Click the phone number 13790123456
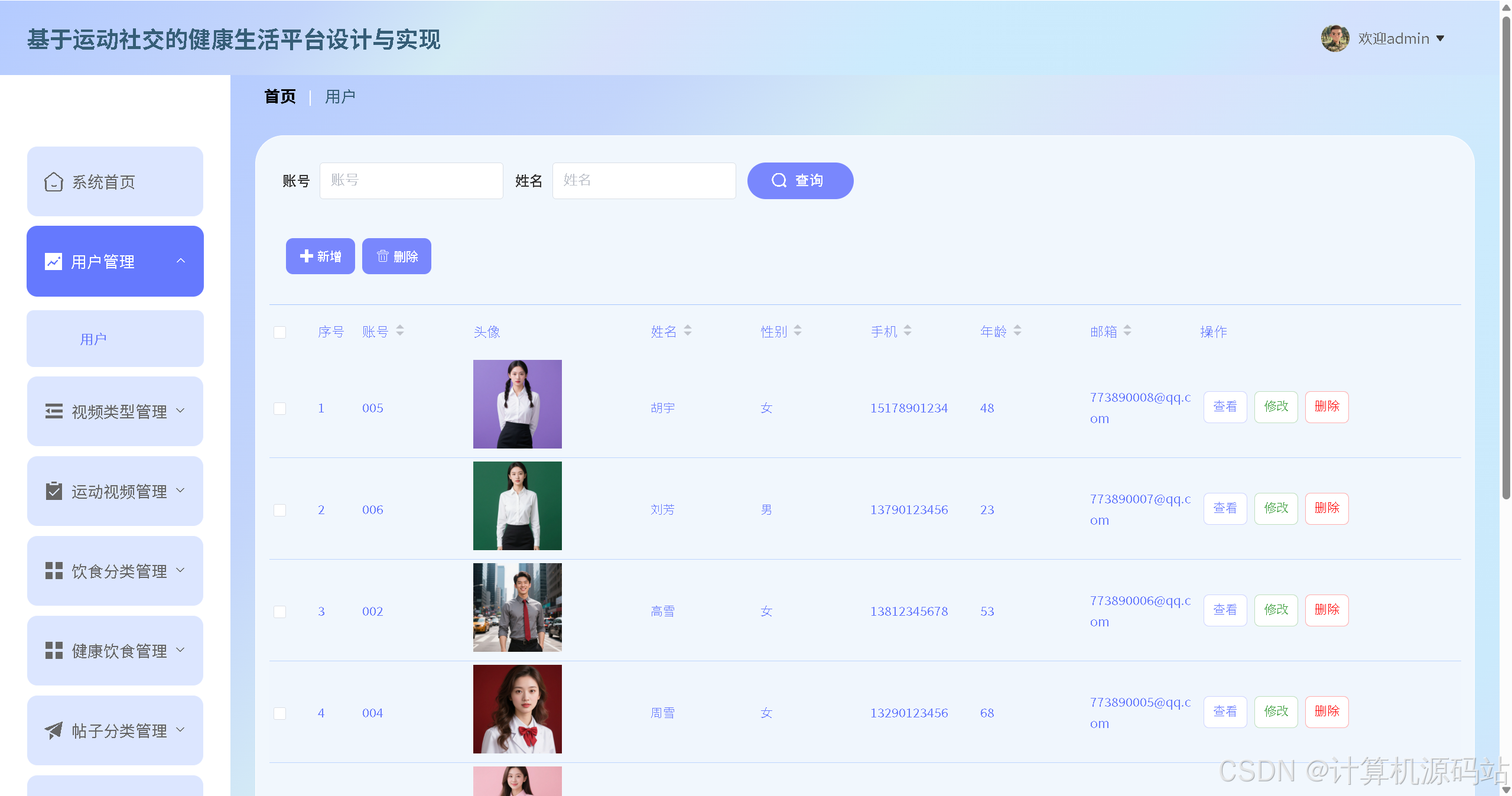The image size is (1512, 796). [x=909, y=510]
